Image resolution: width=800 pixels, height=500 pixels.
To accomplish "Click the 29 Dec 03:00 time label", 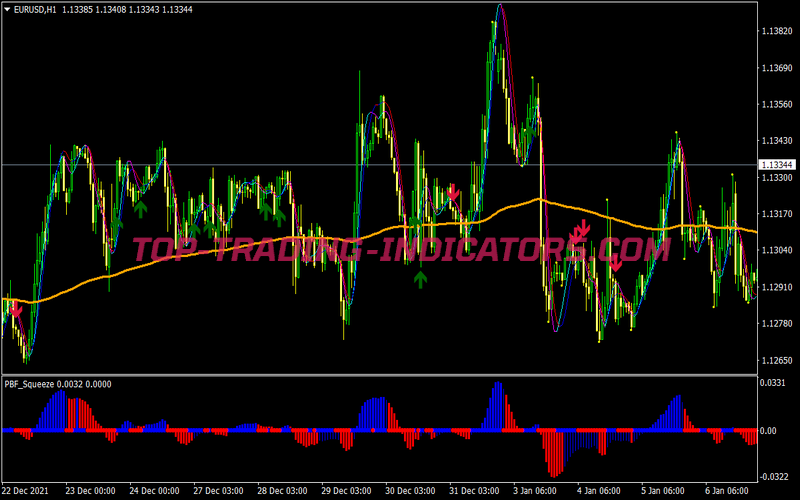I will point(346,491).
